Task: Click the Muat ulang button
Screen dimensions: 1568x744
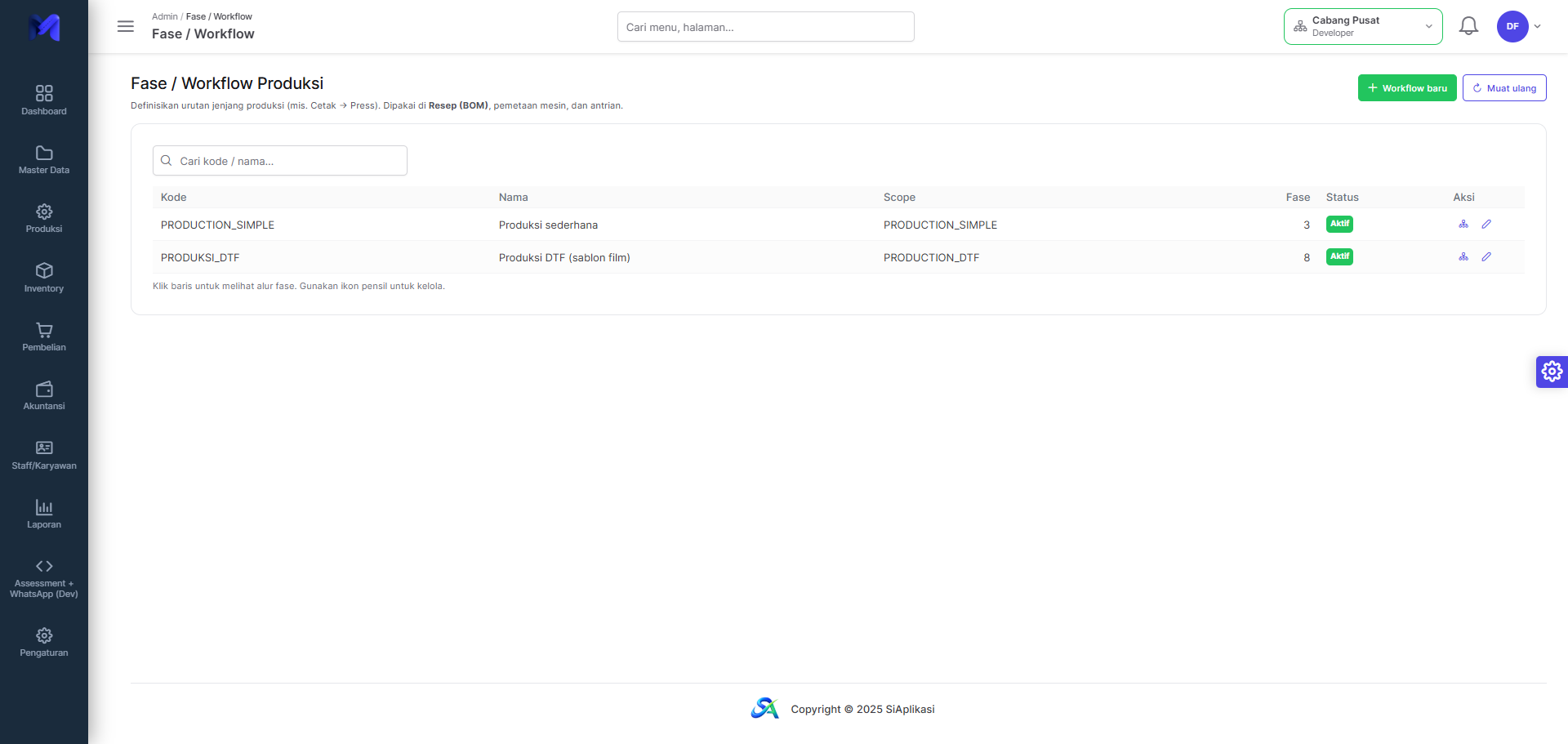Action: [1504, 88]
